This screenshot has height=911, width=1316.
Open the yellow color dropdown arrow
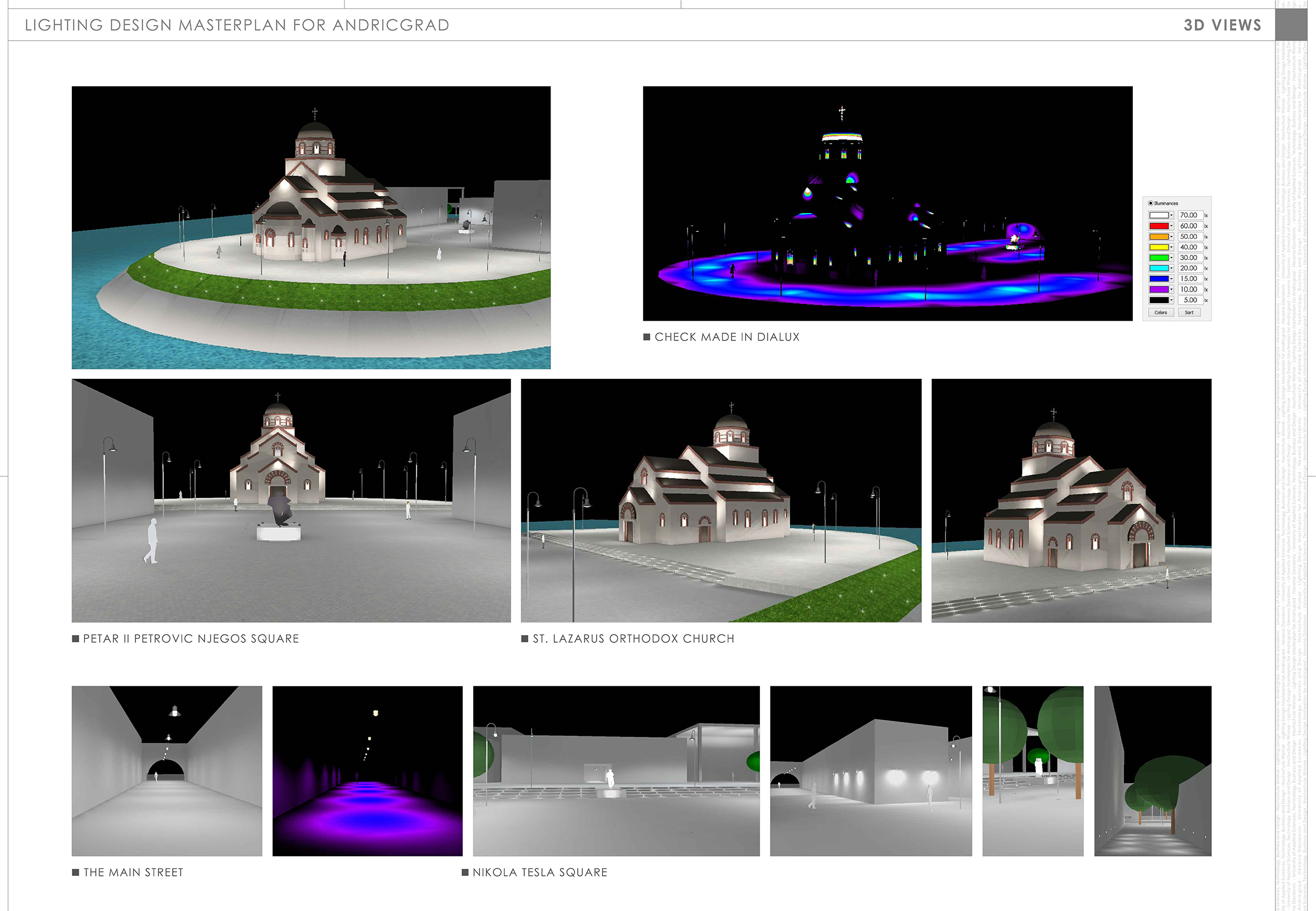coord(1172,247)
